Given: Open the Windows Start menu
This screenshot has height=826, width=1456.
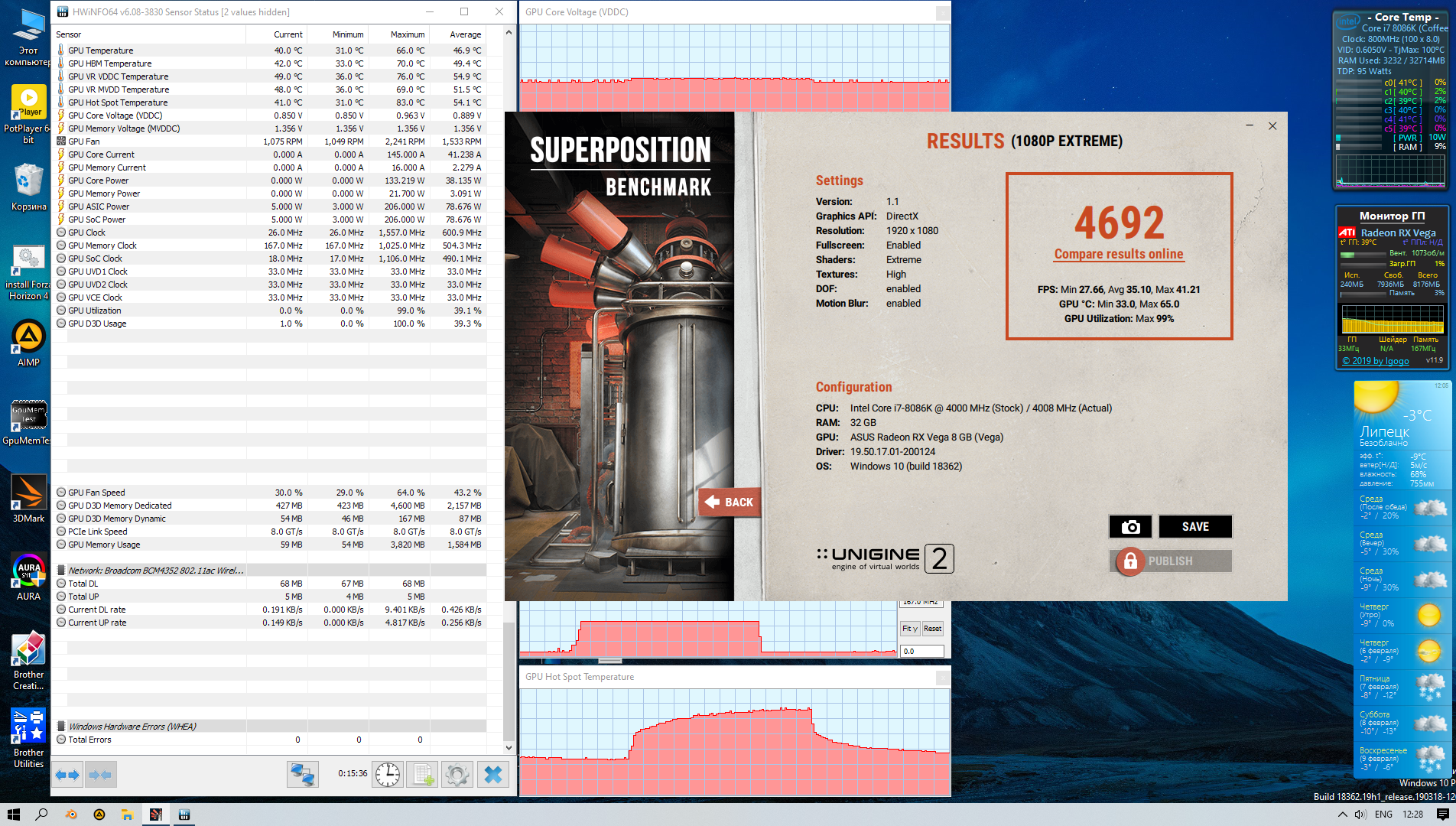Looking at the screenshot, I should pyautogui.click(x=13, y=815).
